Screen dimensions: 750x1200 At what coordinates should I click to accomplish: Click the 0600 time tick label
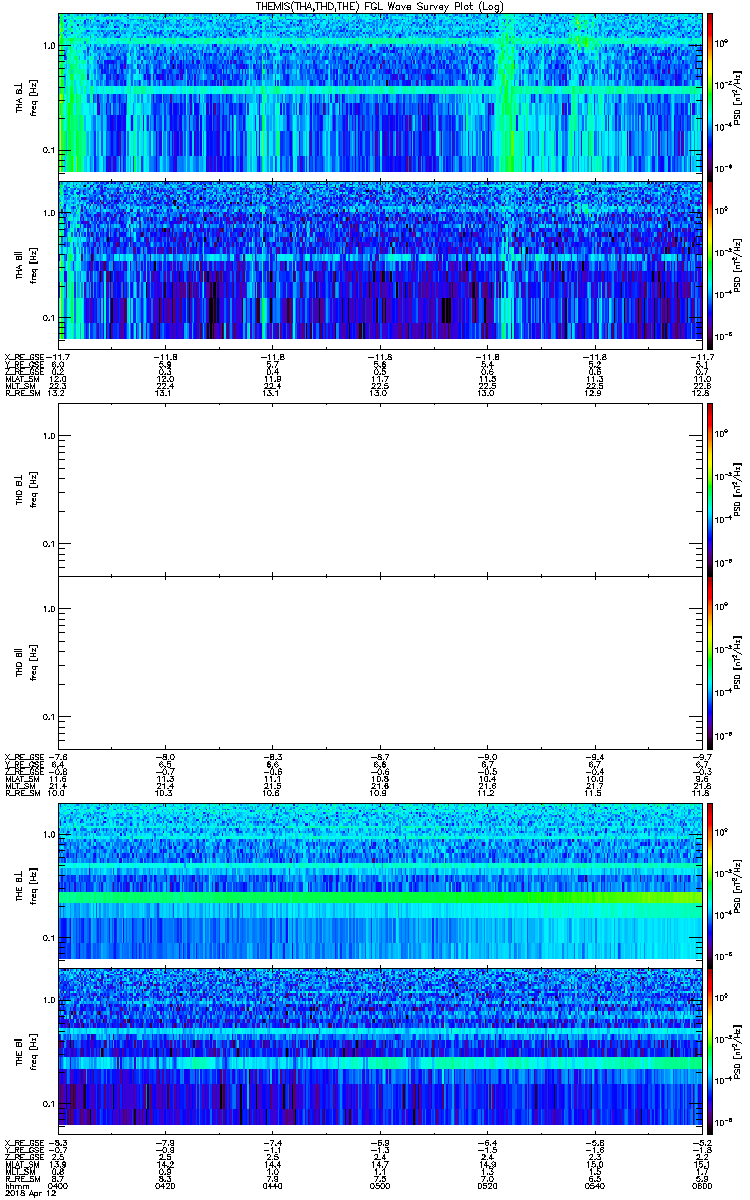tap(702, 1184)
